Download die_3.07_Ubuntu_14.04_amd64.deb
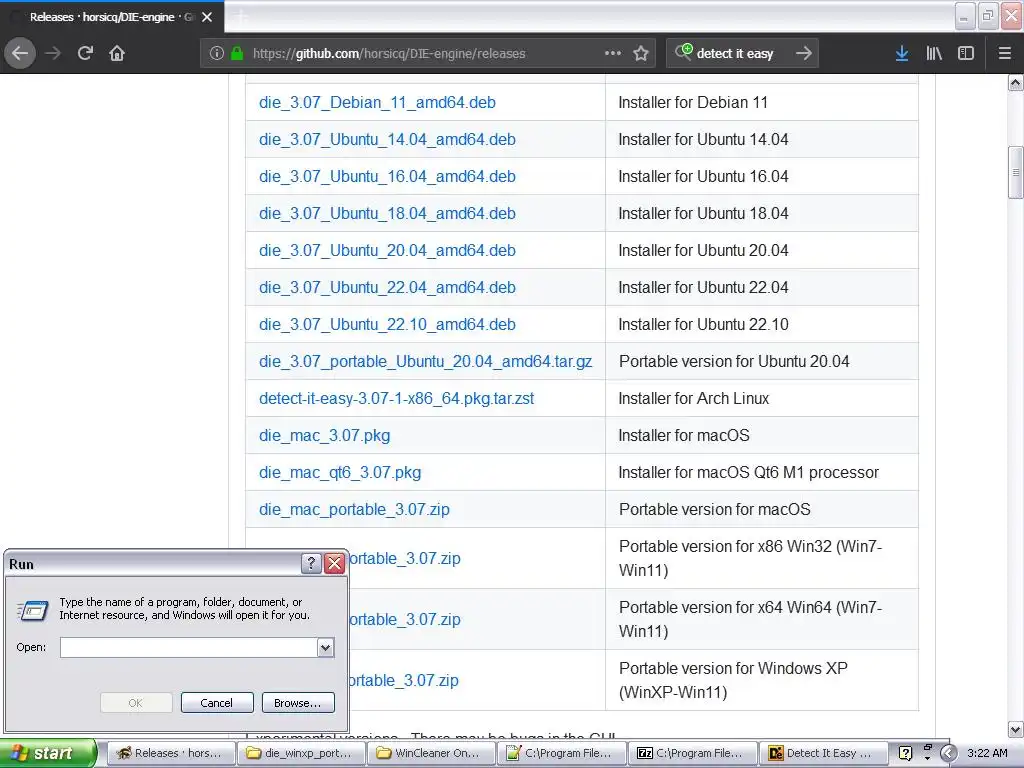1024x768 pixels. click(387, 139)
